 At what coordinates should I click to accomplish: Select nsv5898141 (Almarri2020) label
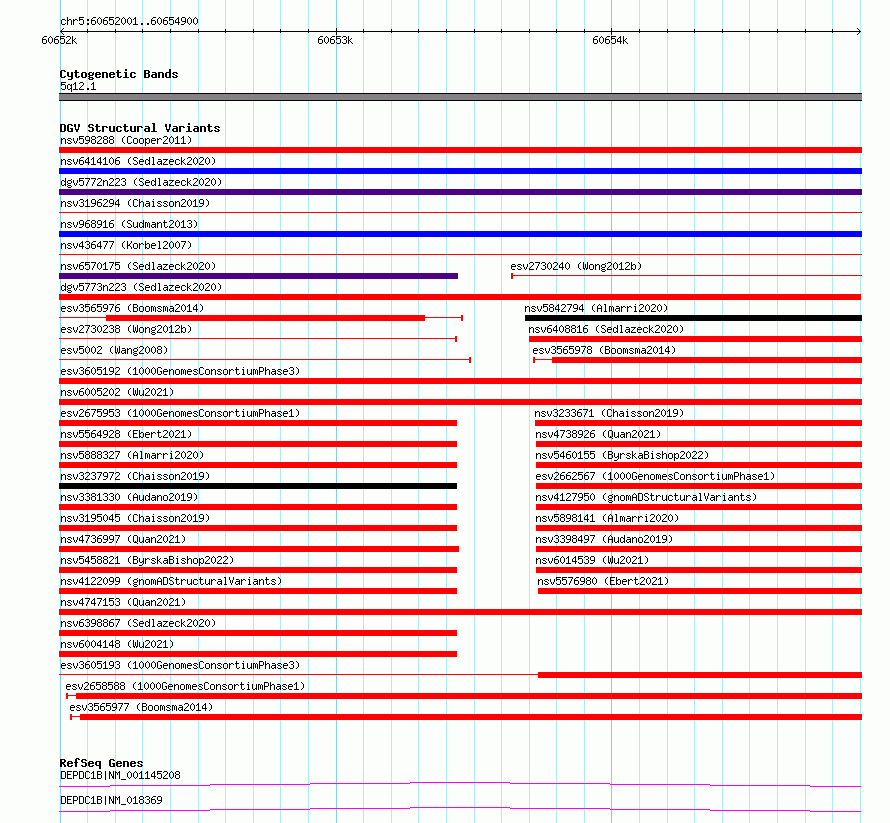tap(607, 518)
